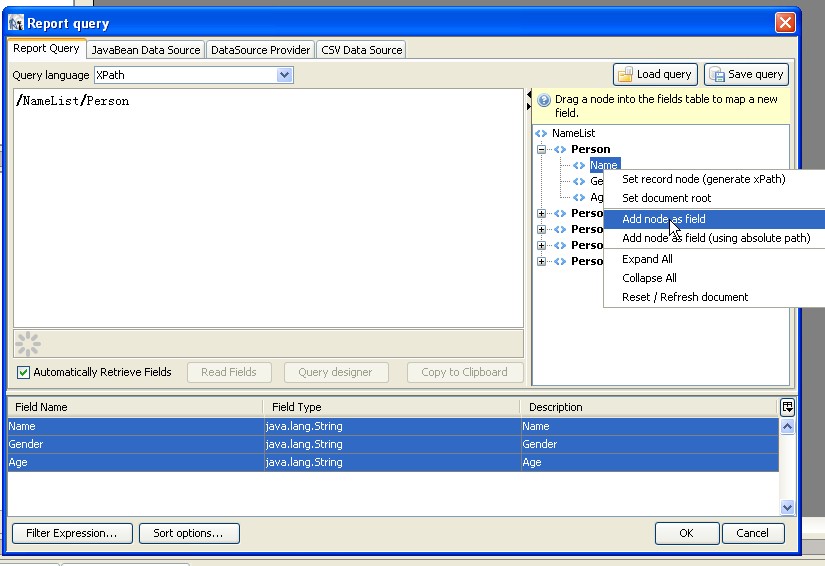
Task: Click the Read Fields button
Action: (229, 372)
